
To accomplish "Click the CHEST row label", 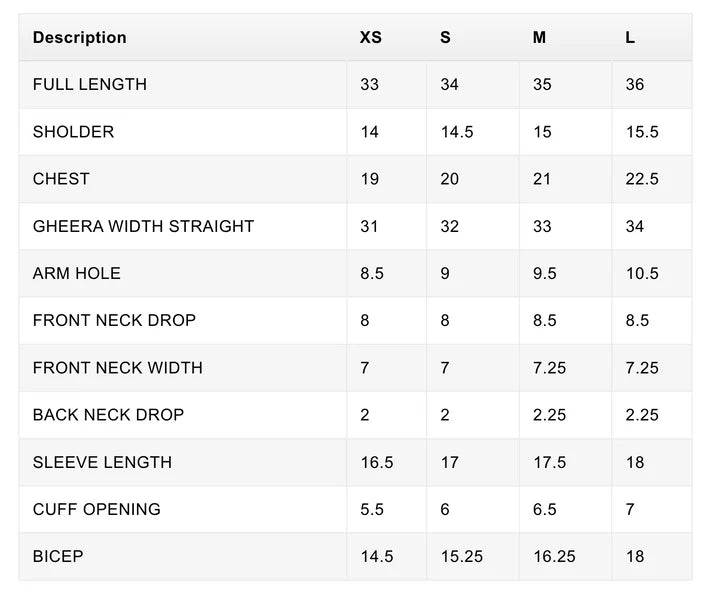I will pos(61,179).
